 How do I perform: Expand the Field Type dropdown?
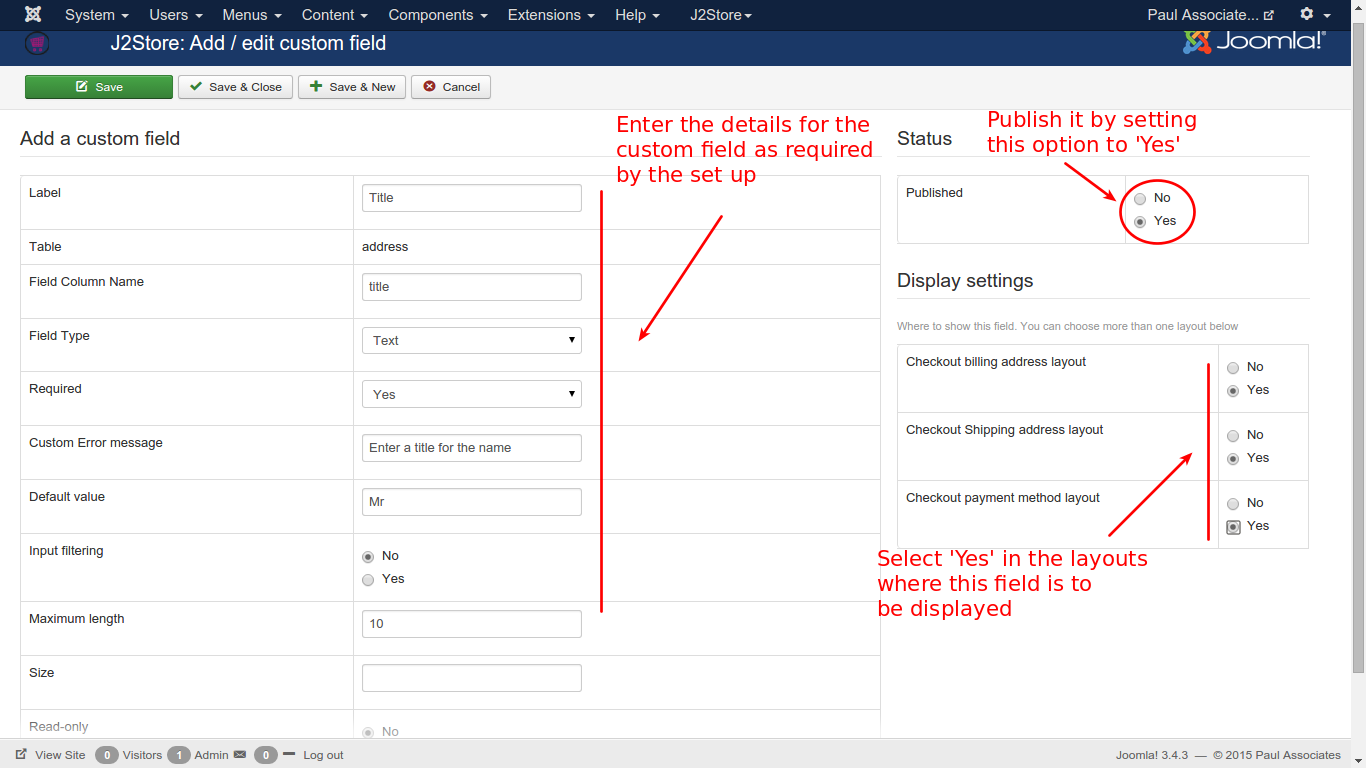coord(471,341)
